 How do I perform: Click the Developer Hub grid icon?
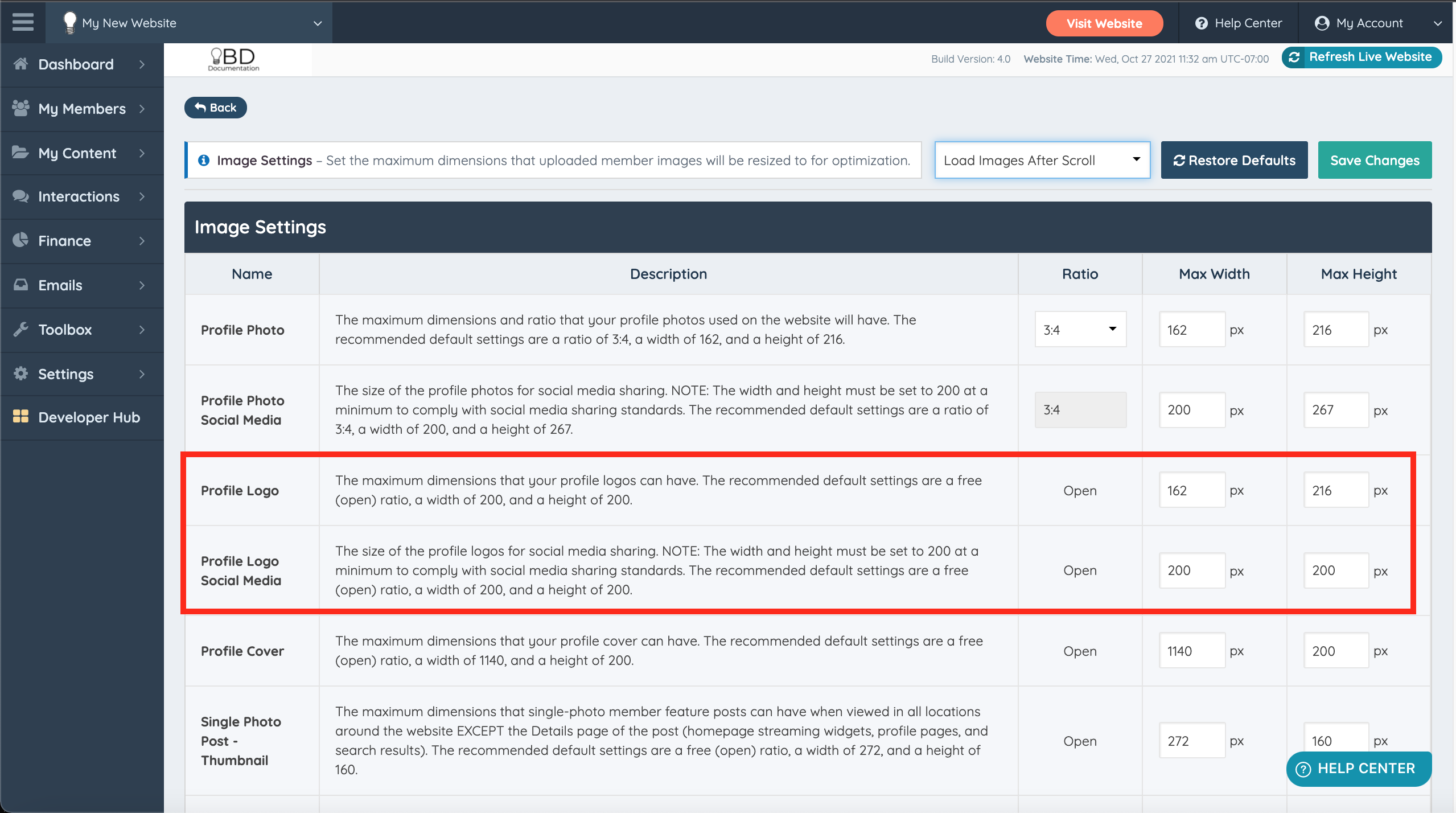click(x=20, y=417)
